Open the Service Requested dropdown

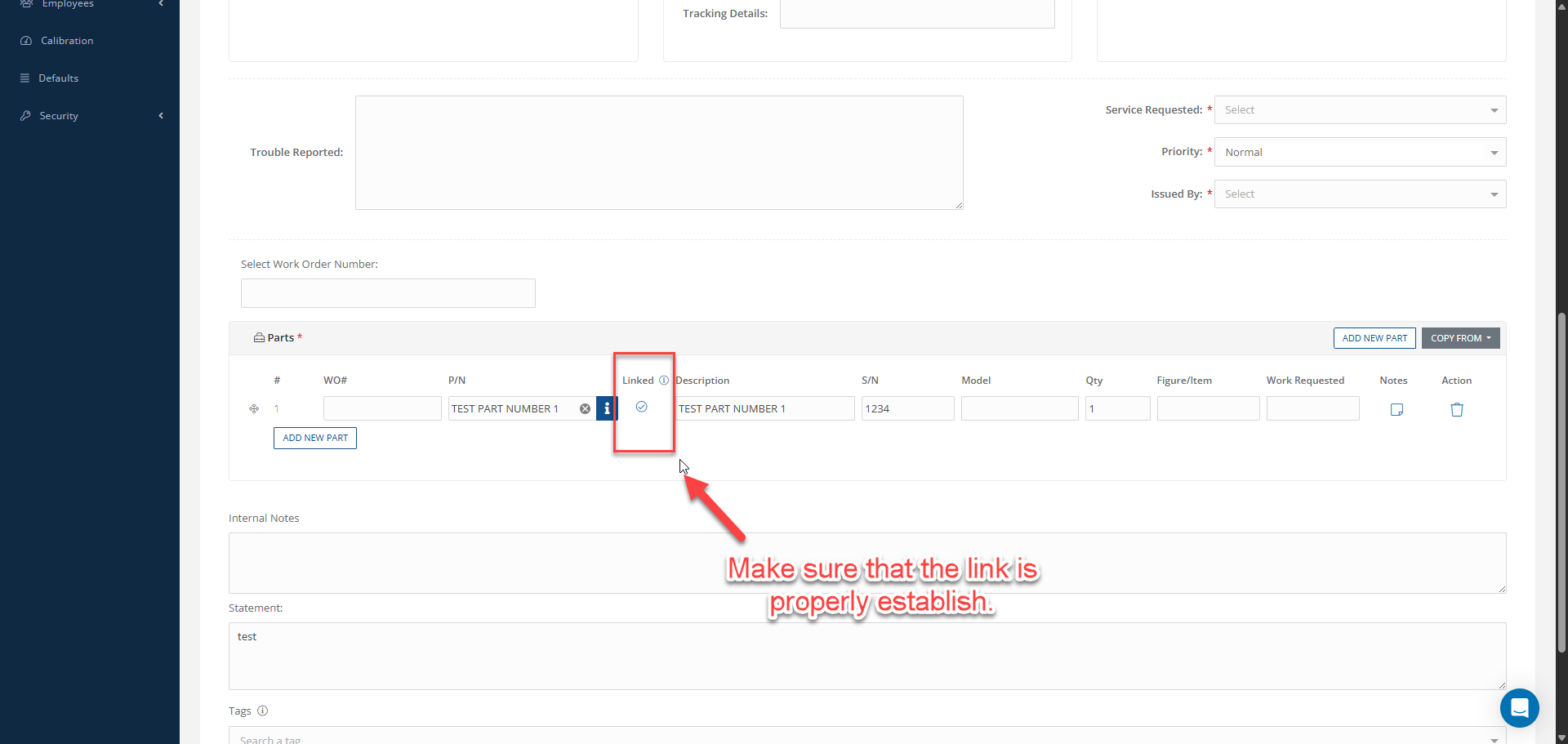coord(1360,110)
